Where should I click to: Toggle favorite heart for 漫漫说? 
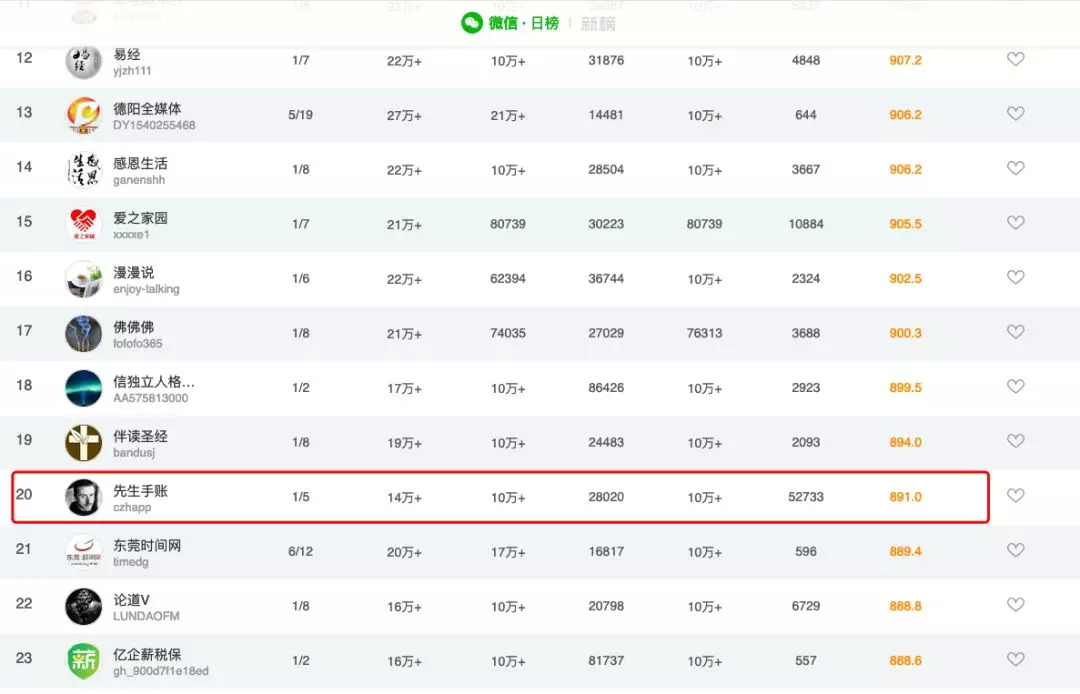pyautogui.click(x=1015, y=277)
